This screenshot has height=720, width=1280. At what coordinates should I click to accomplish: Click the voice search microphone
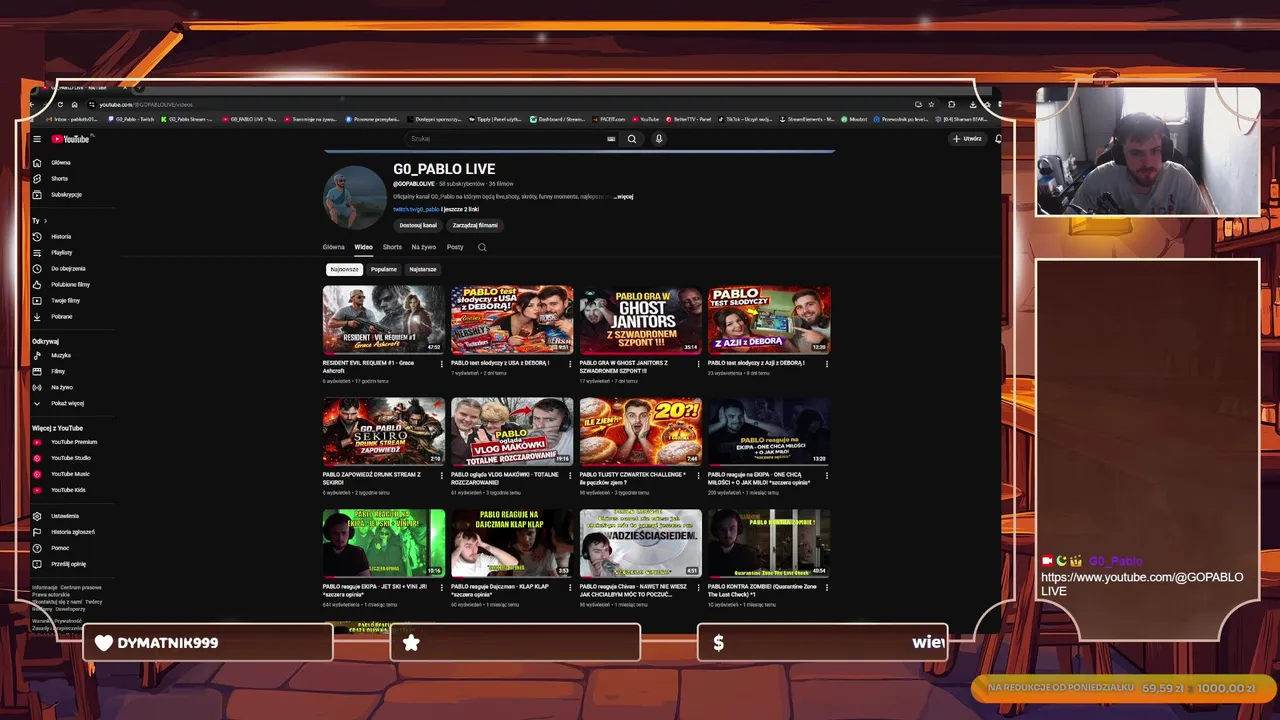pos(659,139)
